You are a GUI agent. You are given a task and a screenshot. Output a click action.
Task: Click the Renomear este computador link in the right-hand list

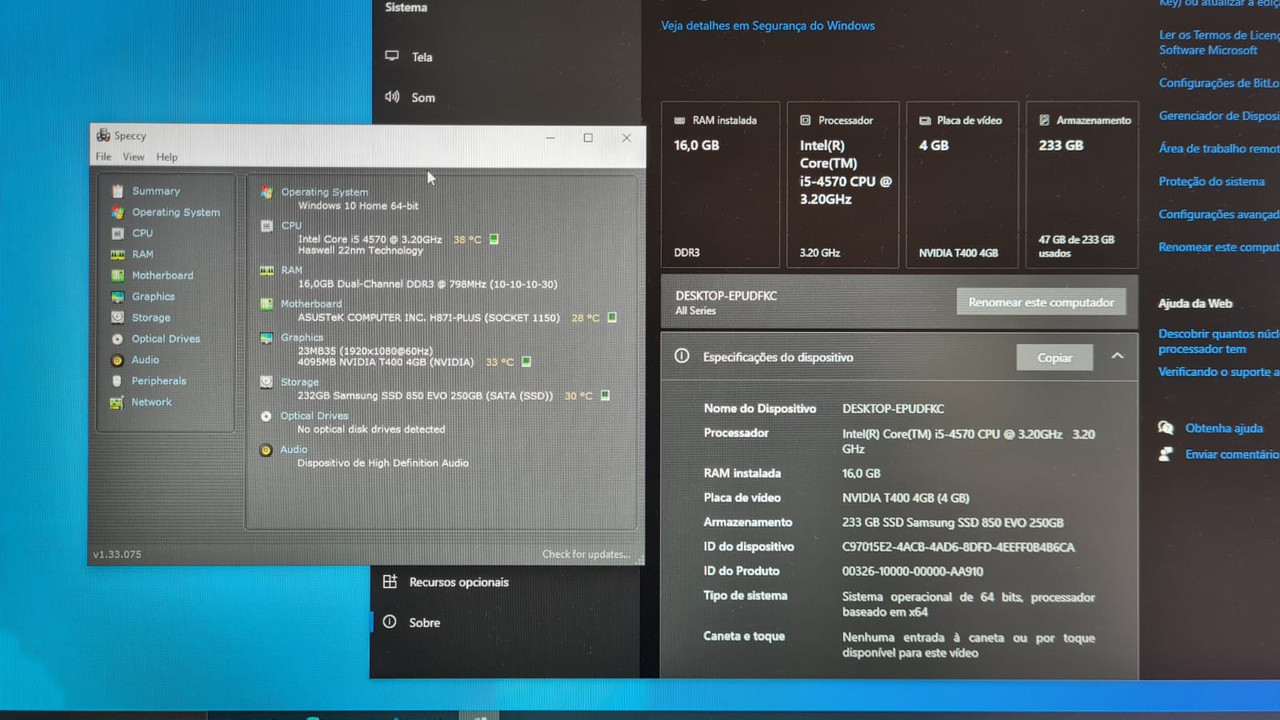click(1219, 247)
